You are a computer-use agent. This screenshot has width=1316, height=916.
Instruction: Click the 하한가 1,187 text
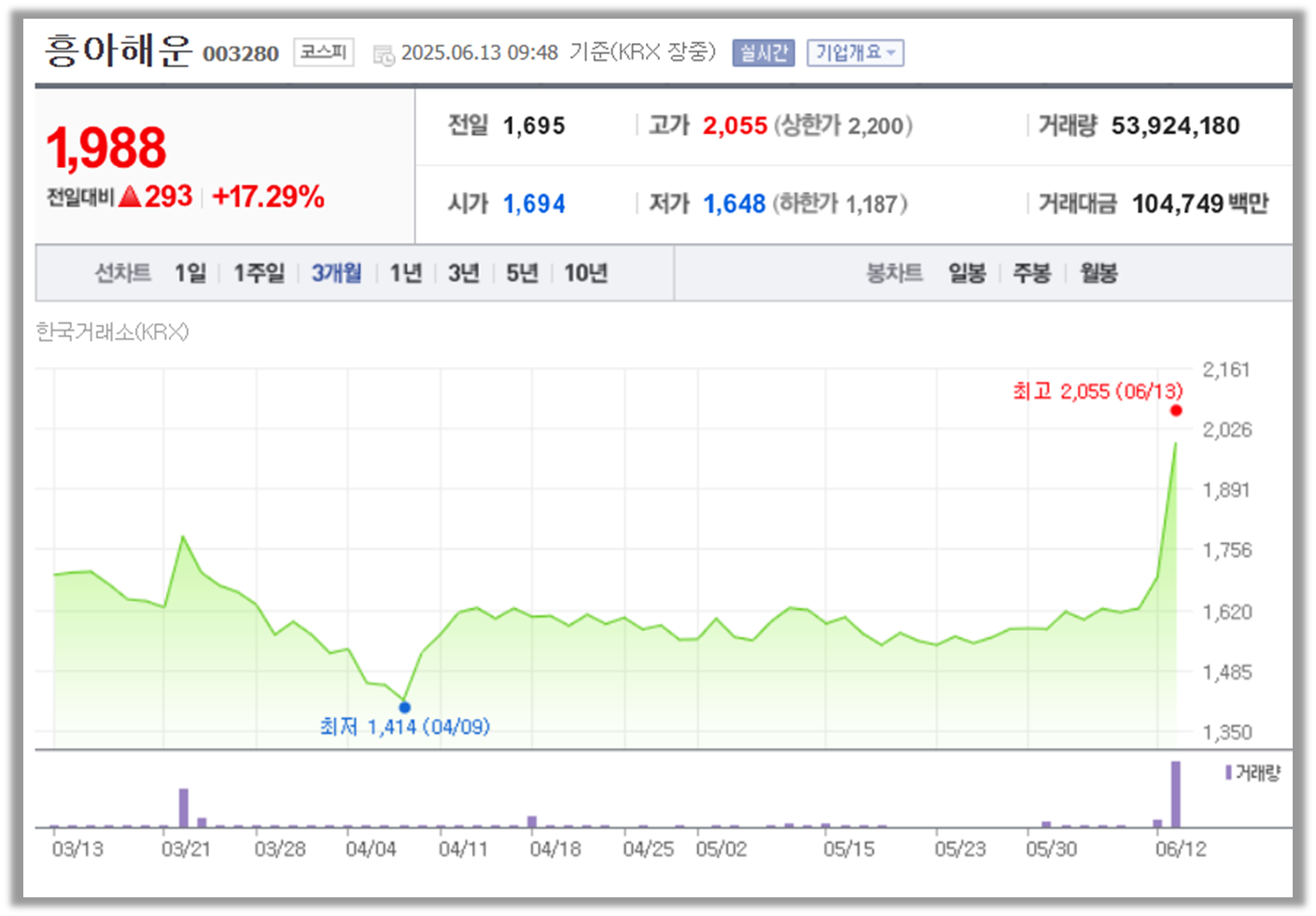[840, 204]
